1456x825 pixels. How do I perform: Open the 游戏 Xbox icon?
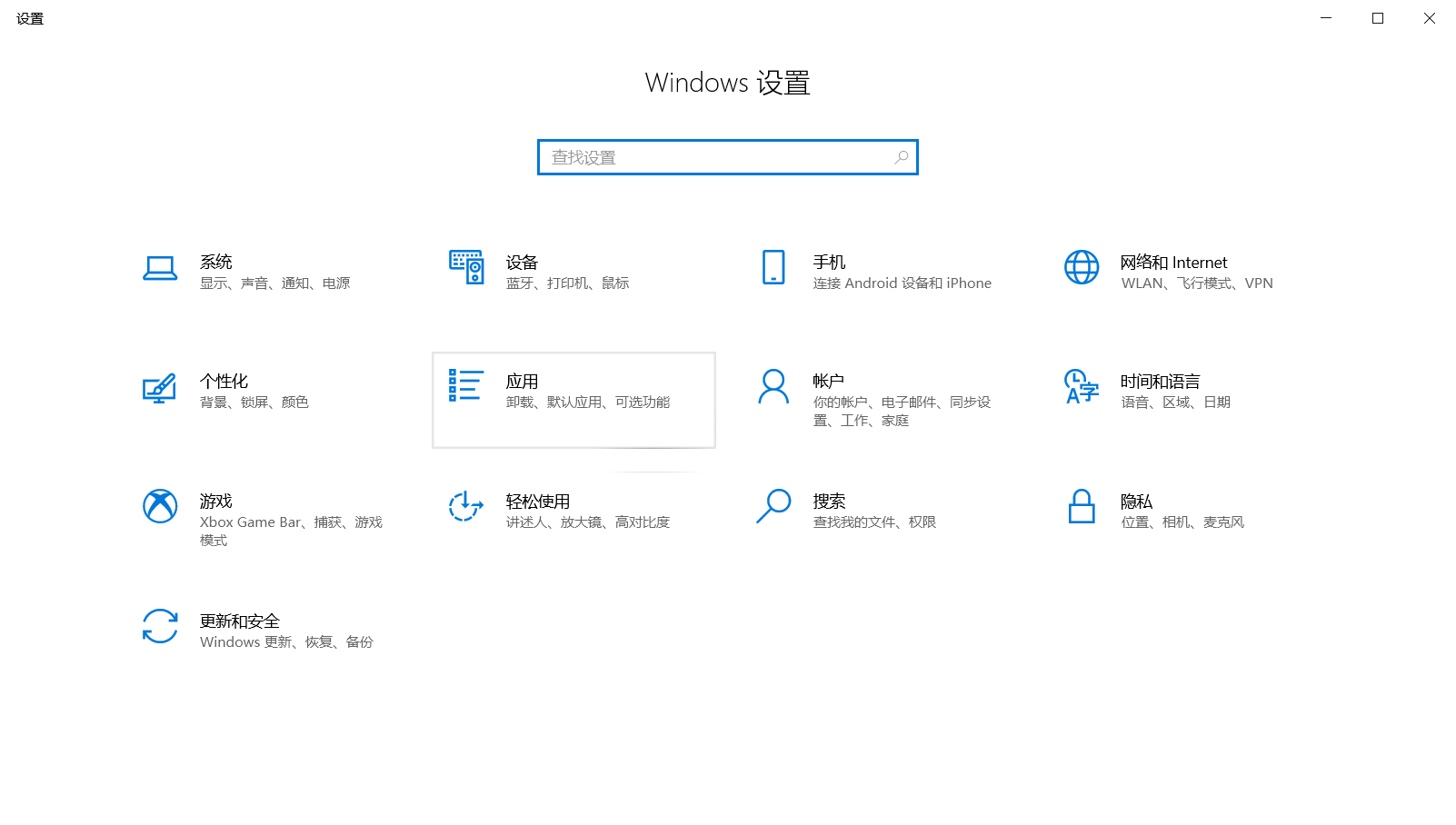[160, 506]
